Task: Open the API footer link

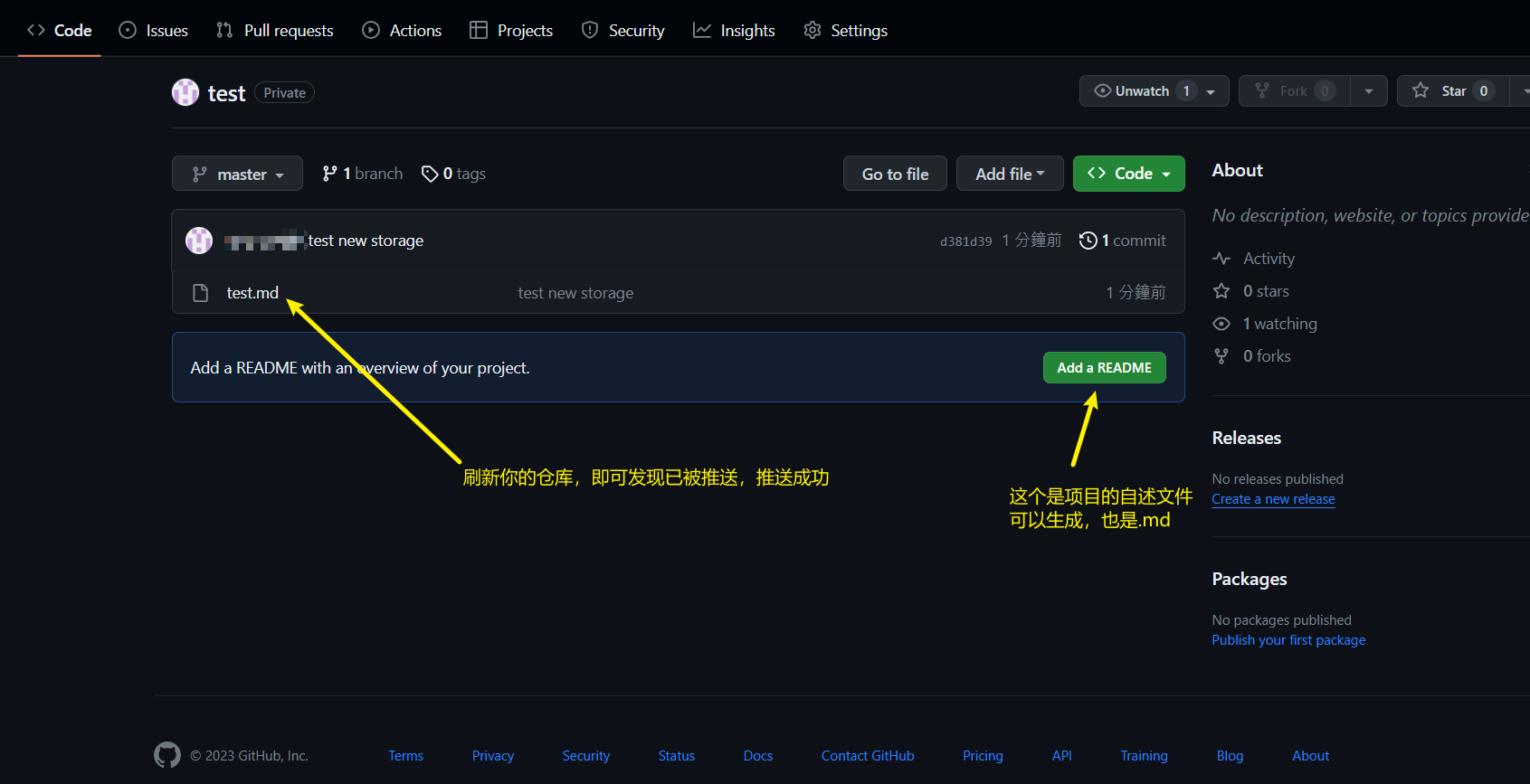Action: 1062,756
